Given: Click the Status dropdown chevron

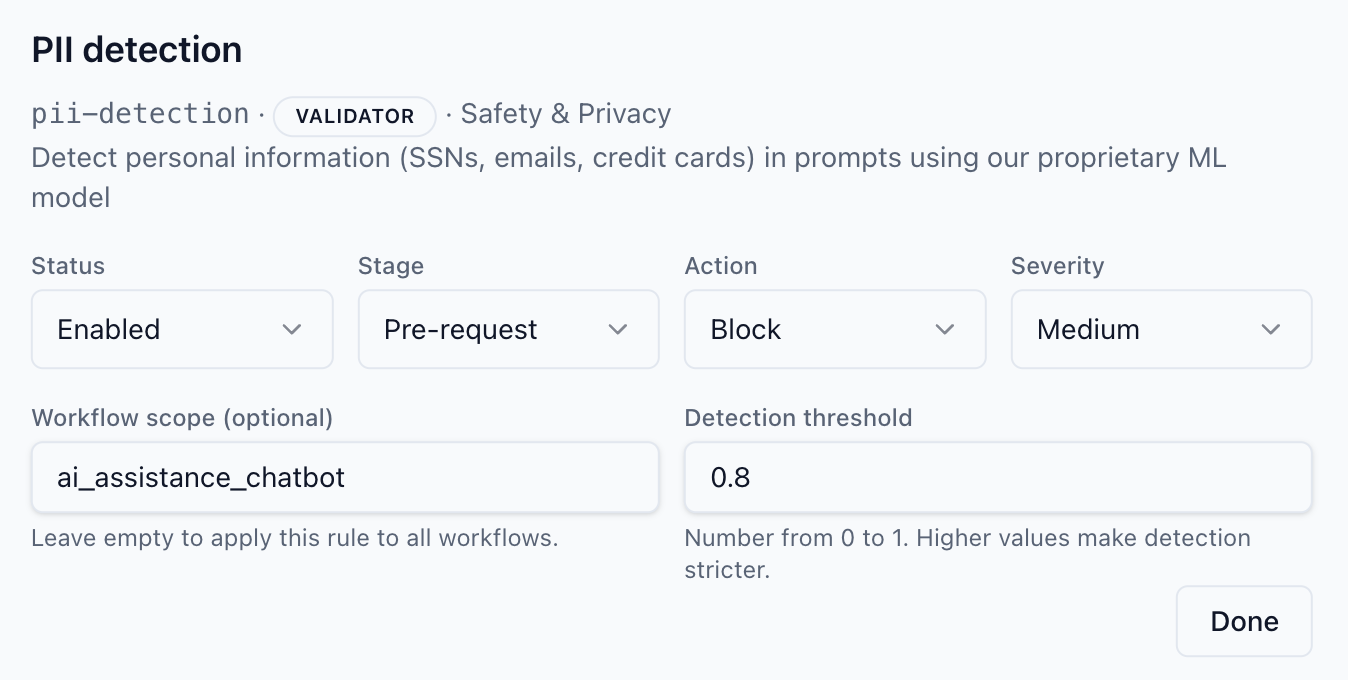Looking at the screenshot, I should [292, 329].
